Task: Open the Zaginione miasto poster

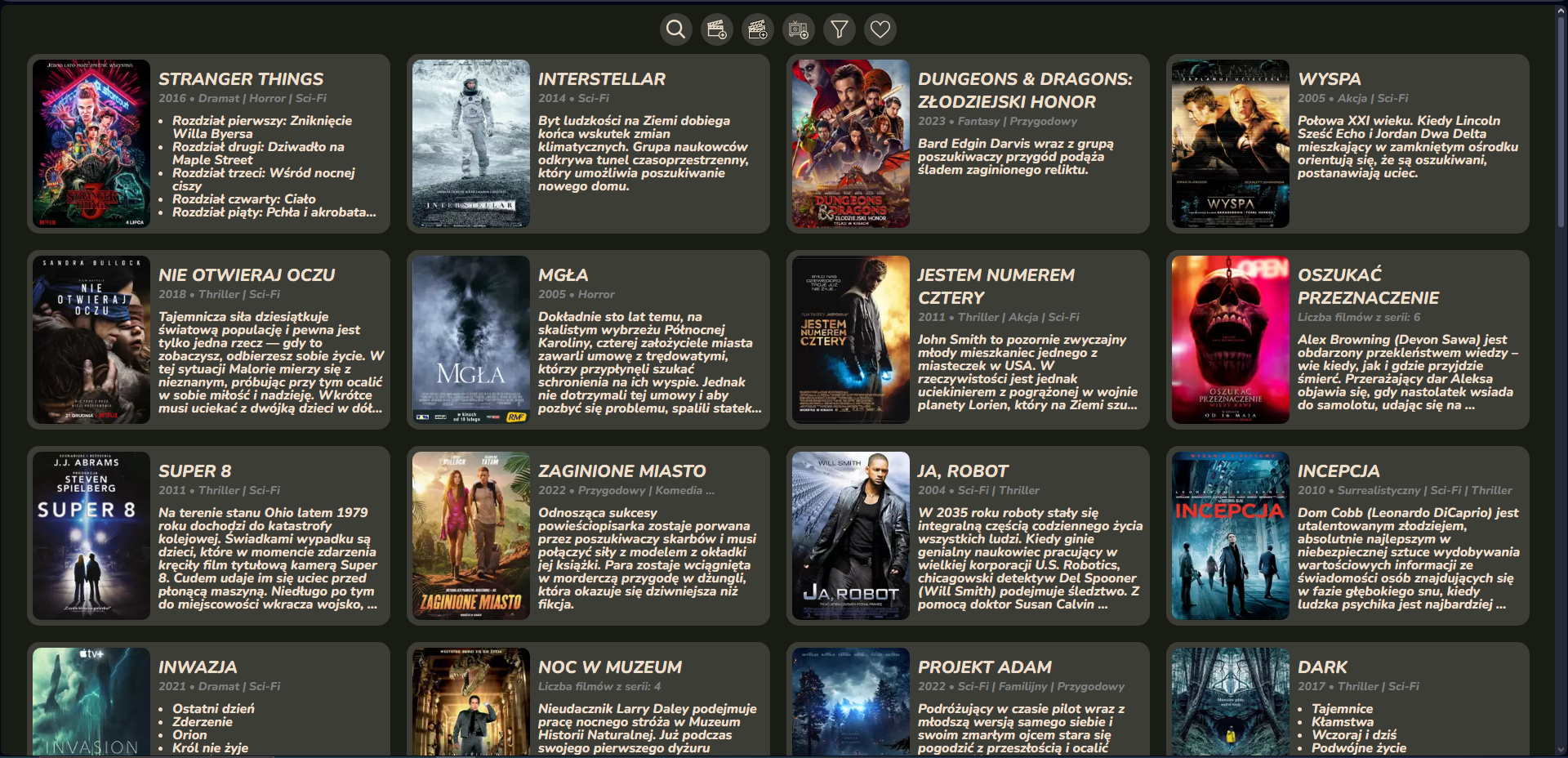Action: (471, 536)
